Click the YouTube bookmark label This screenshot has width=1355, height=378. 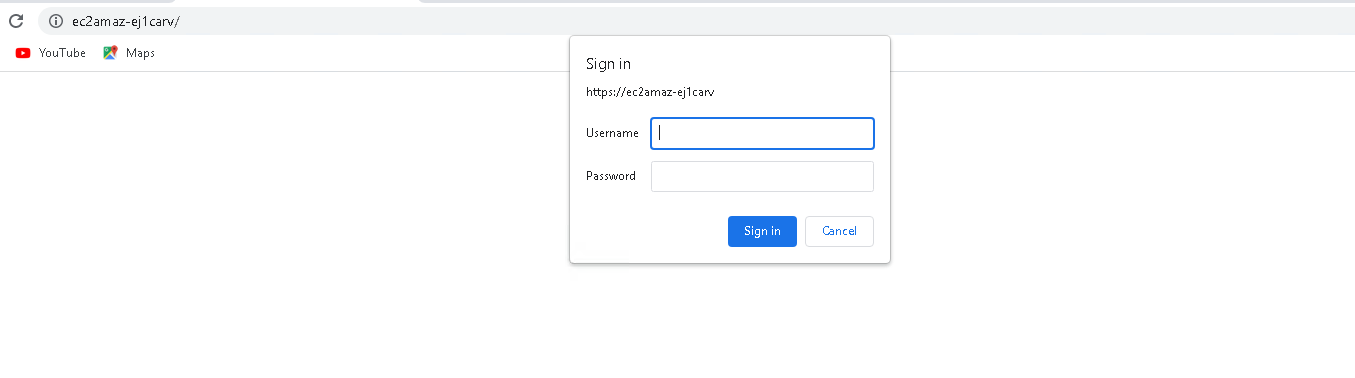tap(62, 53)
